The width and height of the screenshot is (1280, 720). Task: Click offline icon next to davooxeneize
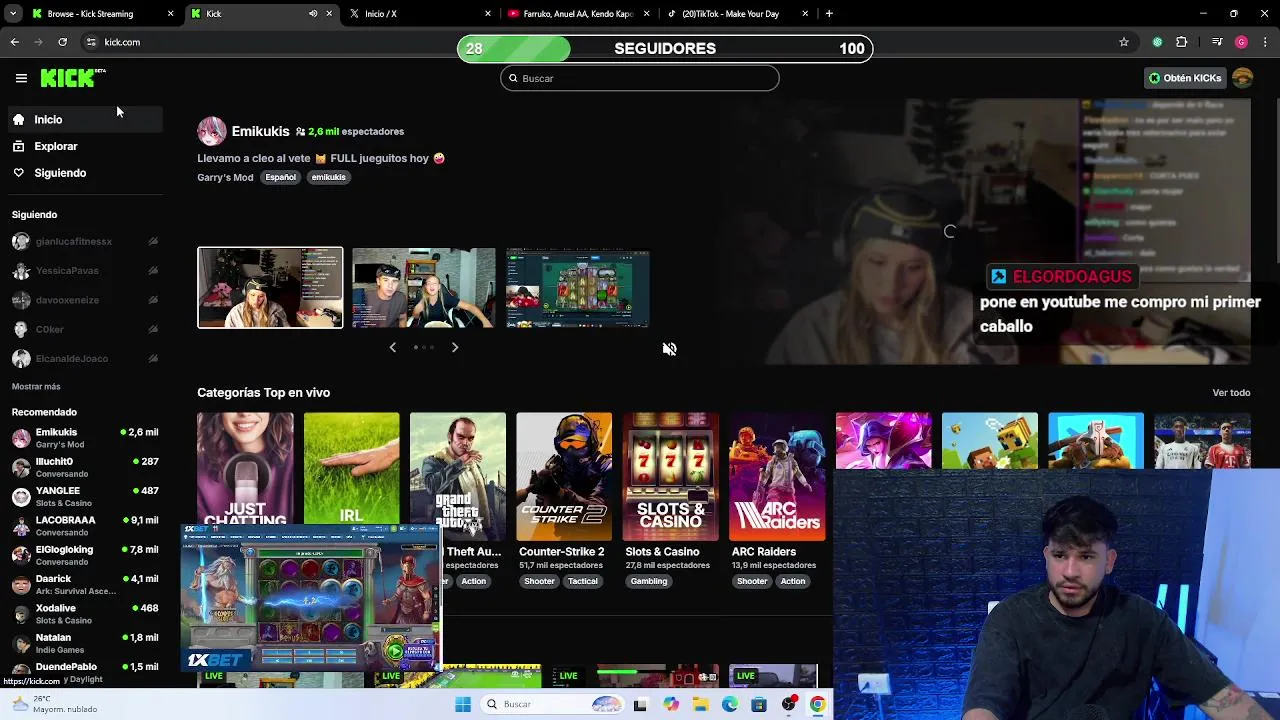153,300
